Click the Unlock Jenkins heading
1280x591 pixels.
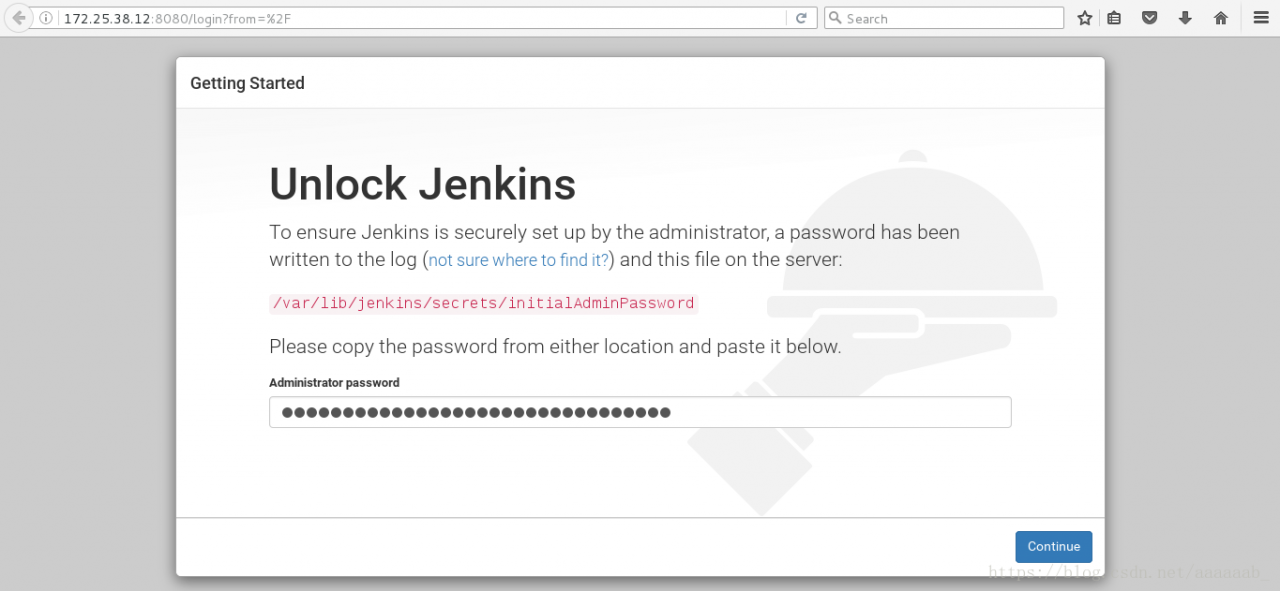click(422, 184)
